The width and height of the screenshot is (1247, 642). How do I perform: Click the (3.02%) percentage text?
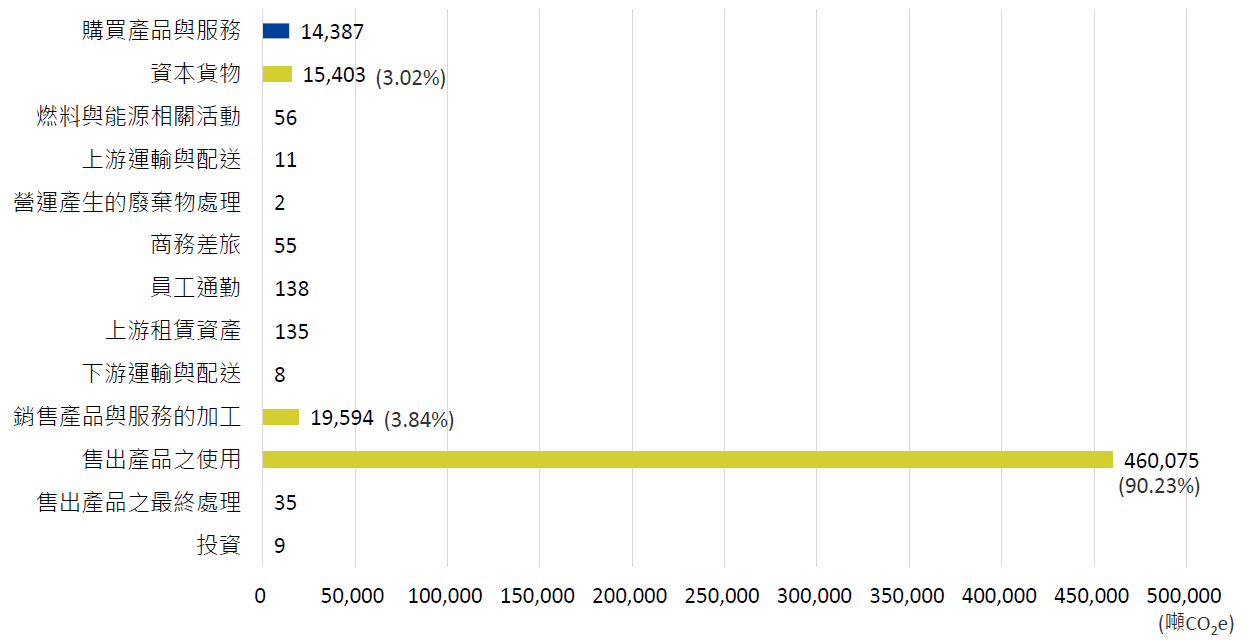410,77
